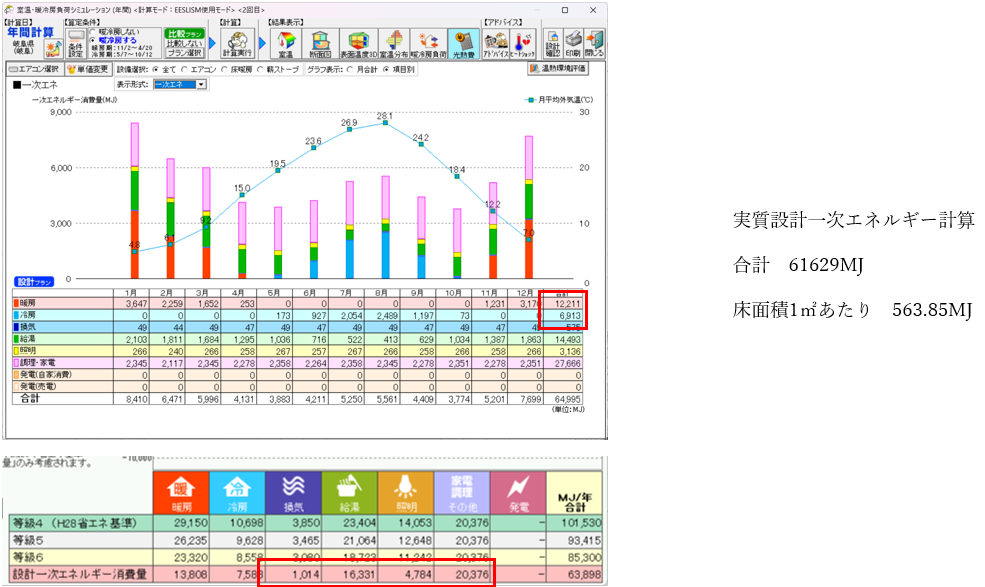Click the 計算実行 (run calculation) icon
Screen dimensions: 985x587
[x=237, y=43]
